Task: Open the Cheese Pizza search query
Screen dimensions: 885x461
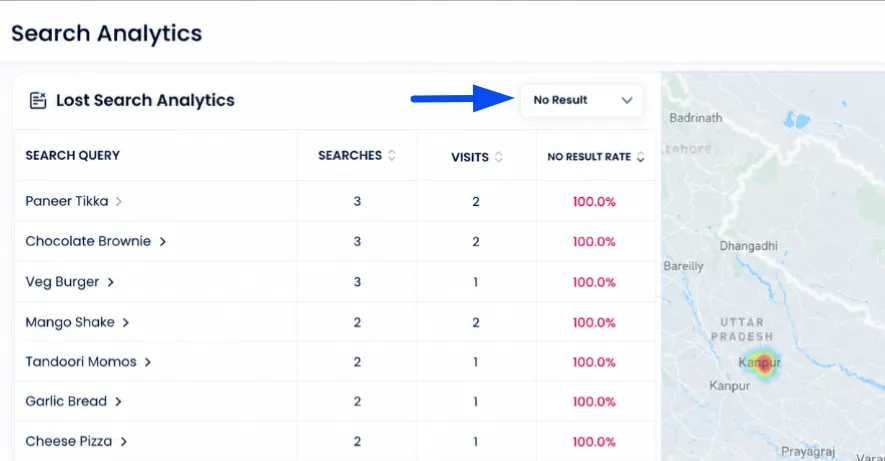Action: click(x=69, y=441)
